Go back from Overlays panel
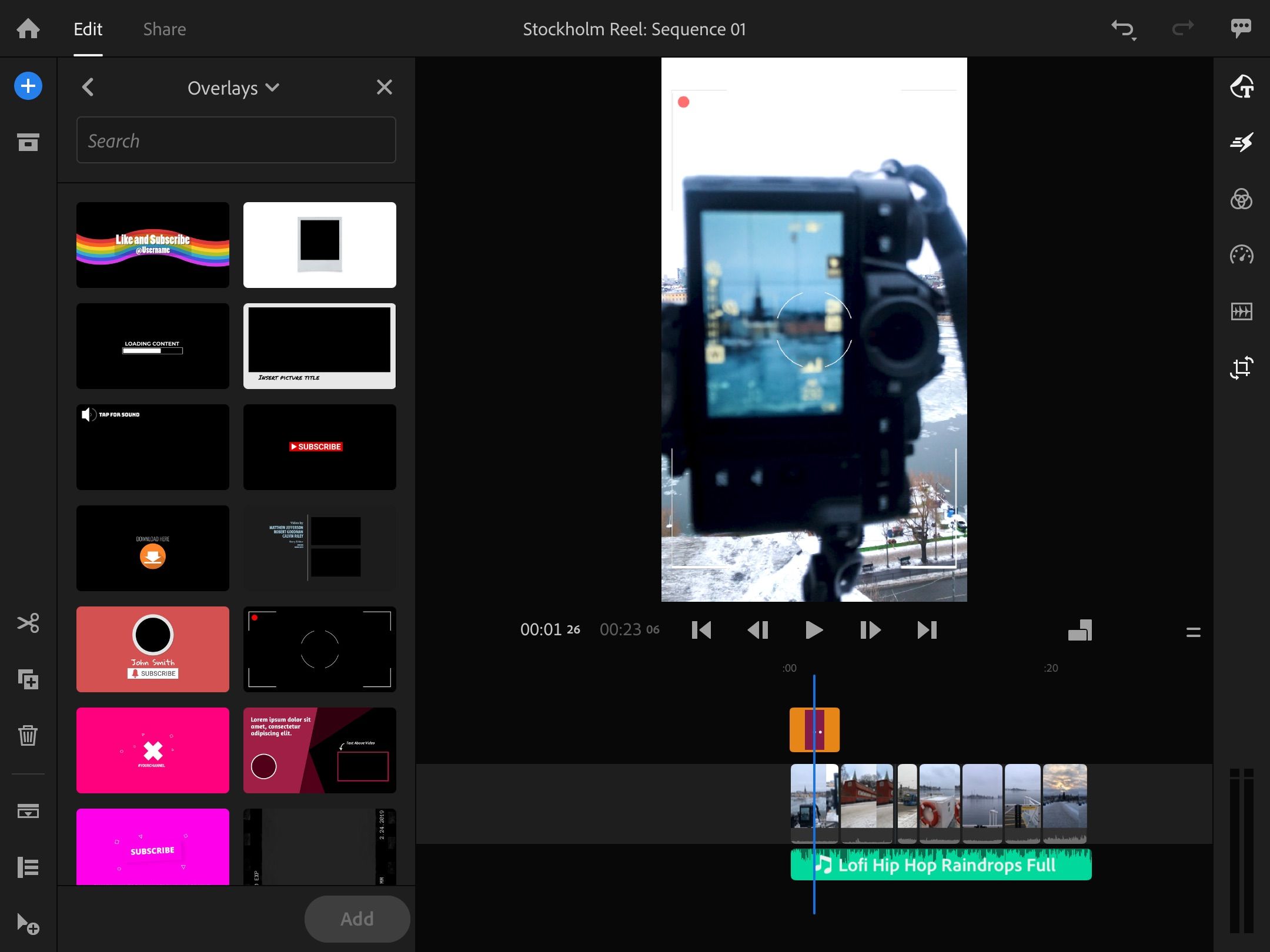 88,88
